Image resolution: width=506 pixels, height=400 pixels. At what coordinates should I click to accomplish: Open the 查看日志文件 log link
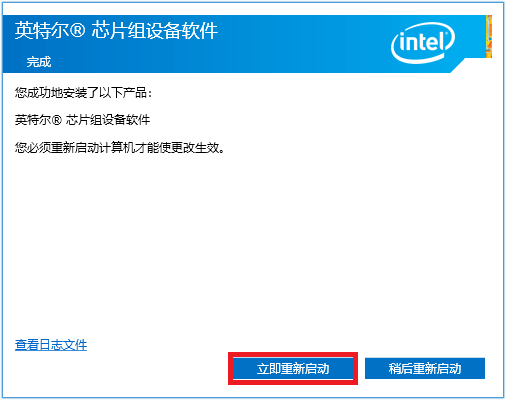[x=51, y=345]
